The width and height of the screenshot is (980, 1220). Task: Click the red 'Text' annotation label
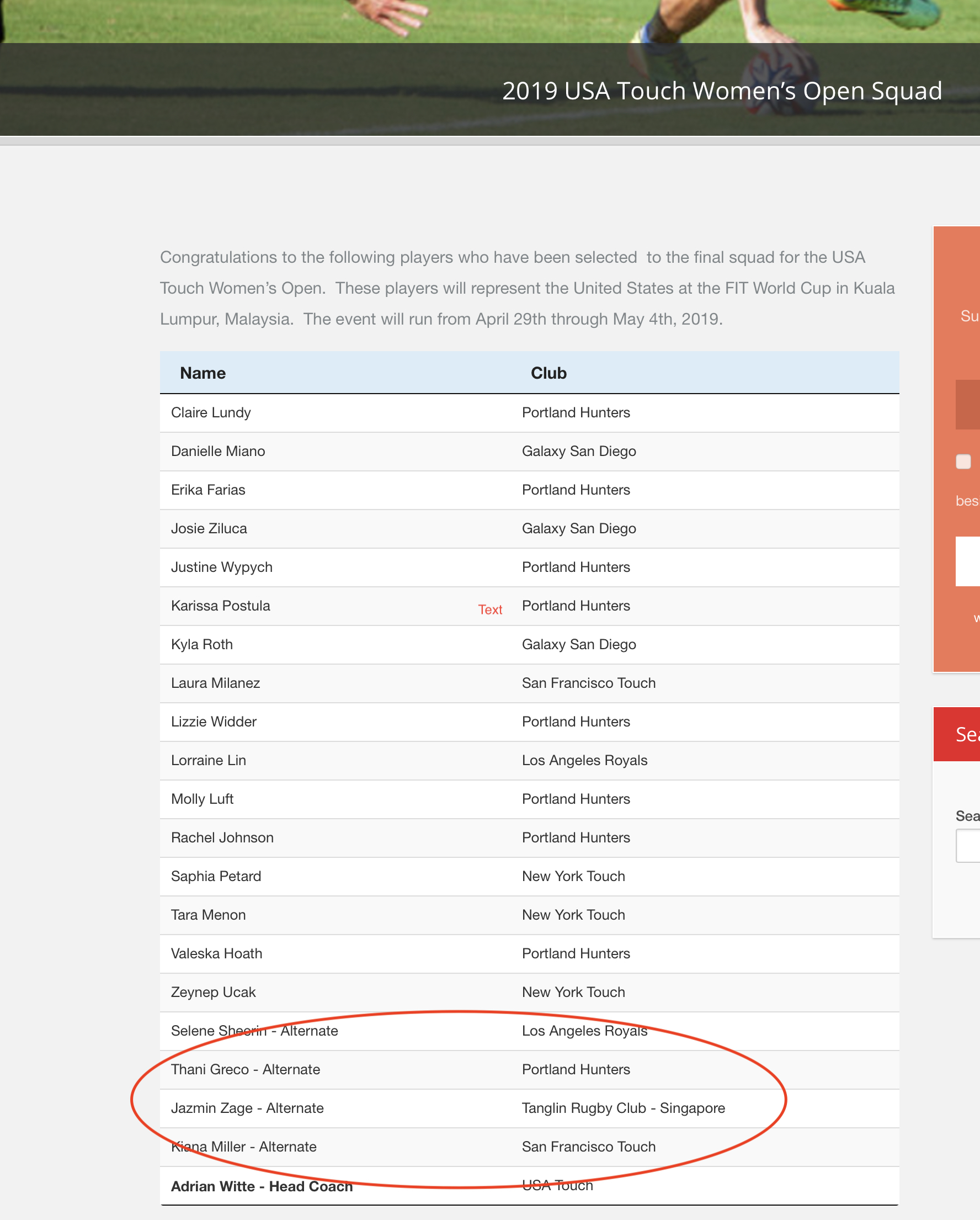click(x=491, y=609)
